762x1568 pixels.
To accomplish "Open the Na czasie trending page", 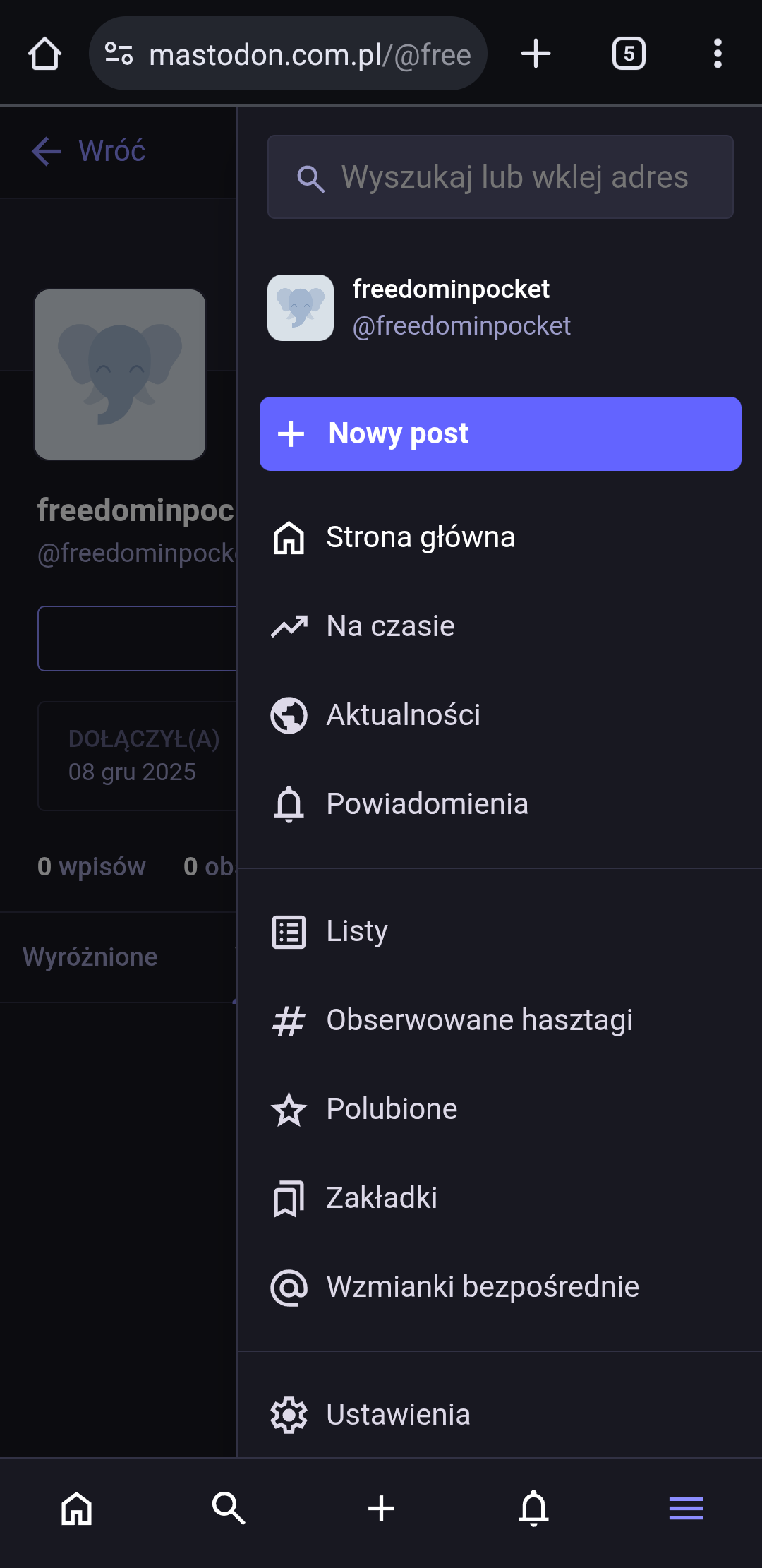I will pos(390,626).
